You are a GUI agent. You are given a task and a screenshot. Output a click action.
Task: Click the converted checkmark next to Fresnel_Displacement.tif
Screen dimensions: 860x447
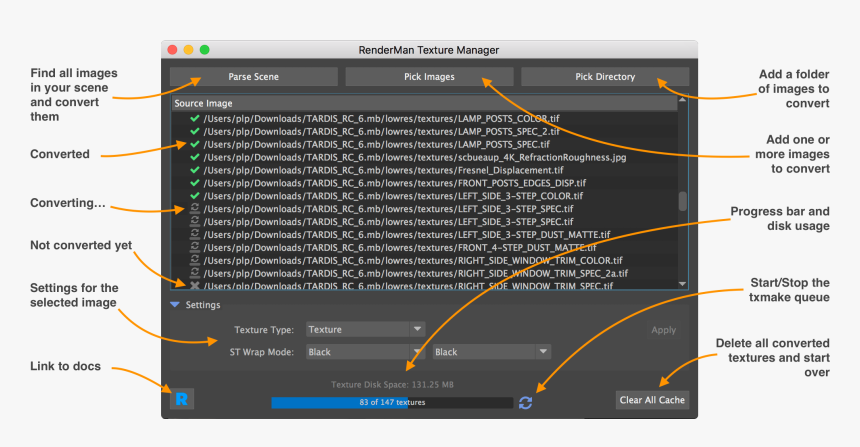tap(195, 170)
